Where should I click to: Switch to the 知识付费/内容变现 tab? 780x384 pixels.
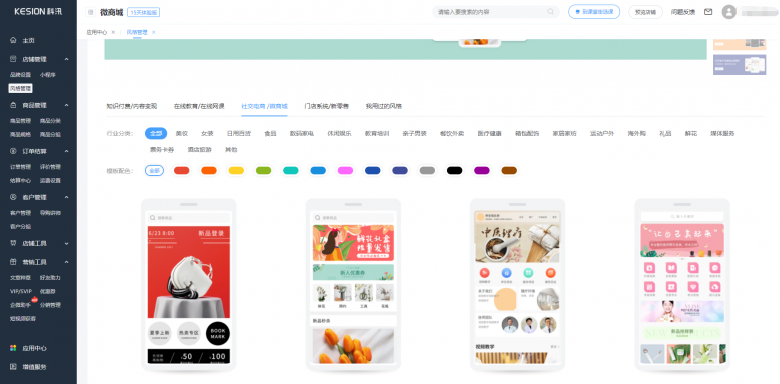[x=132, y=106]
